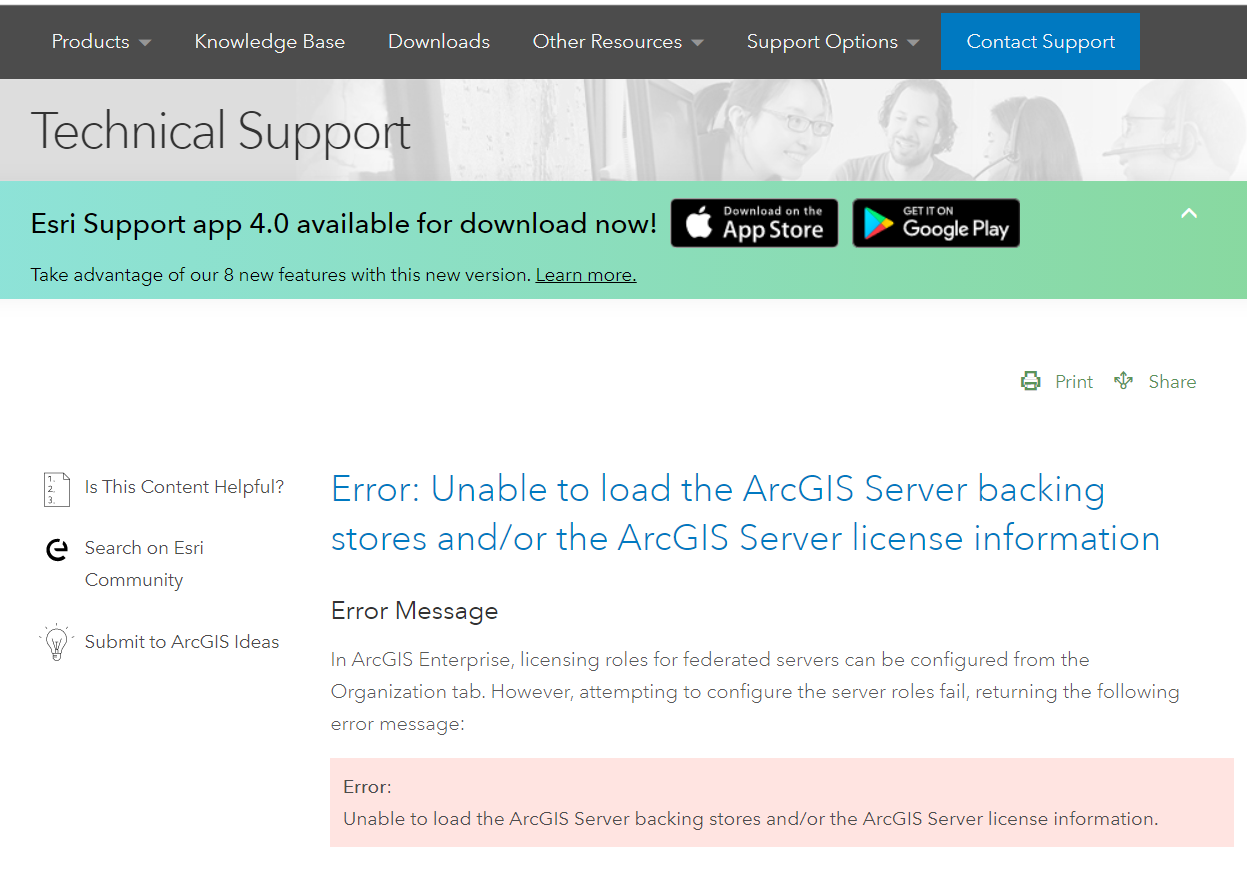
Task: Click the Other Resources caret arrow
Action: [x=697, y=43]
